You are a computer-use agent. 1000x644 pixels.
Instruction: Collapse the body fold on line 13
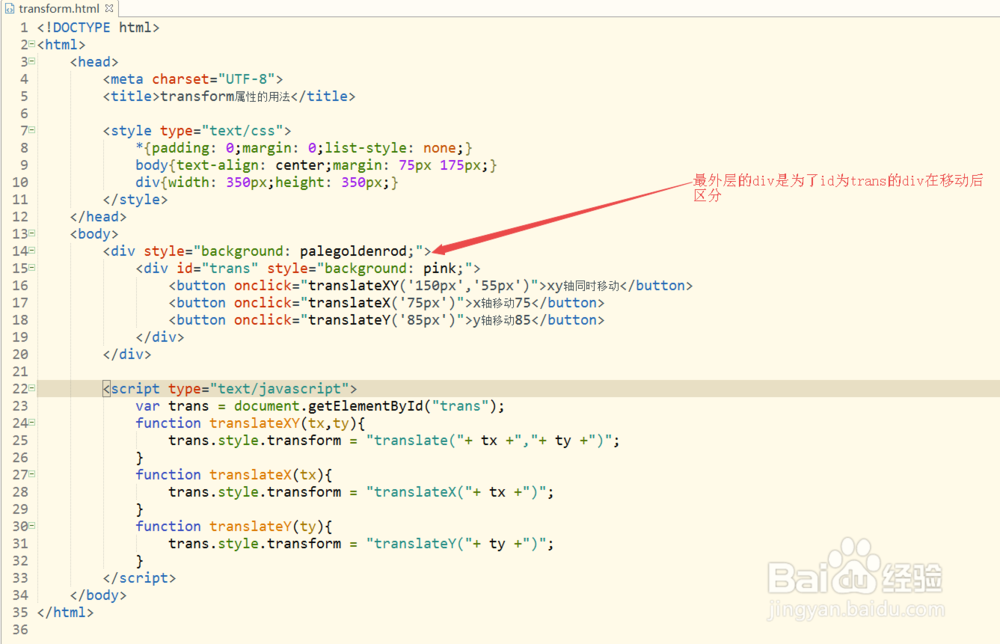[32, 233]
